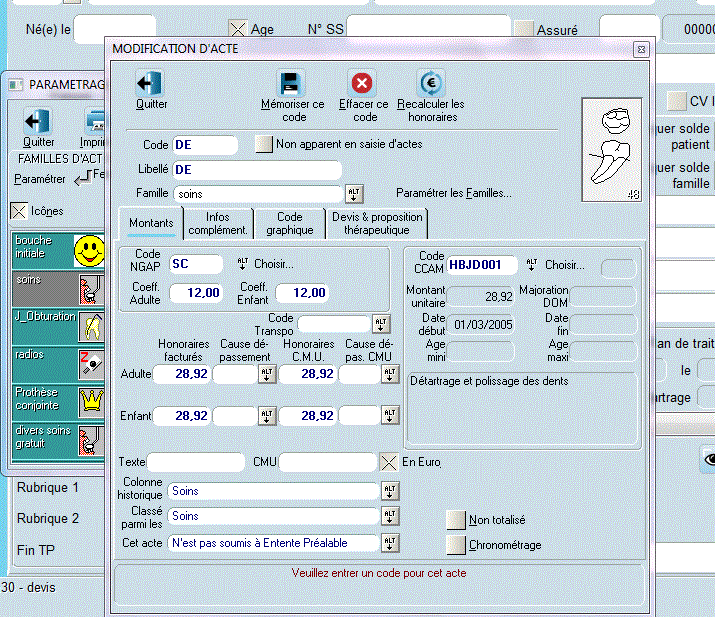Click Mémoriser ce code save icon
Image resolution: width=715 pixels, height=617 pixels.
click(291, 84)
